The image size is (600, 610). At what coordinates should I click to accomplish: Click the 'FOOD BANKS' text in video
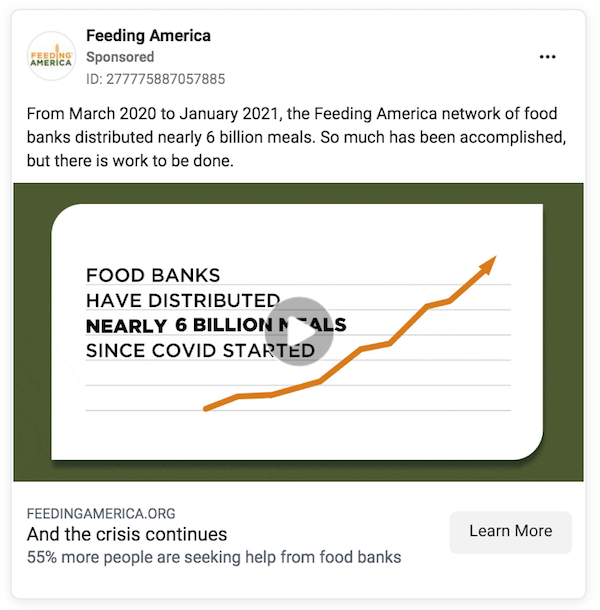tap(153, 275)
